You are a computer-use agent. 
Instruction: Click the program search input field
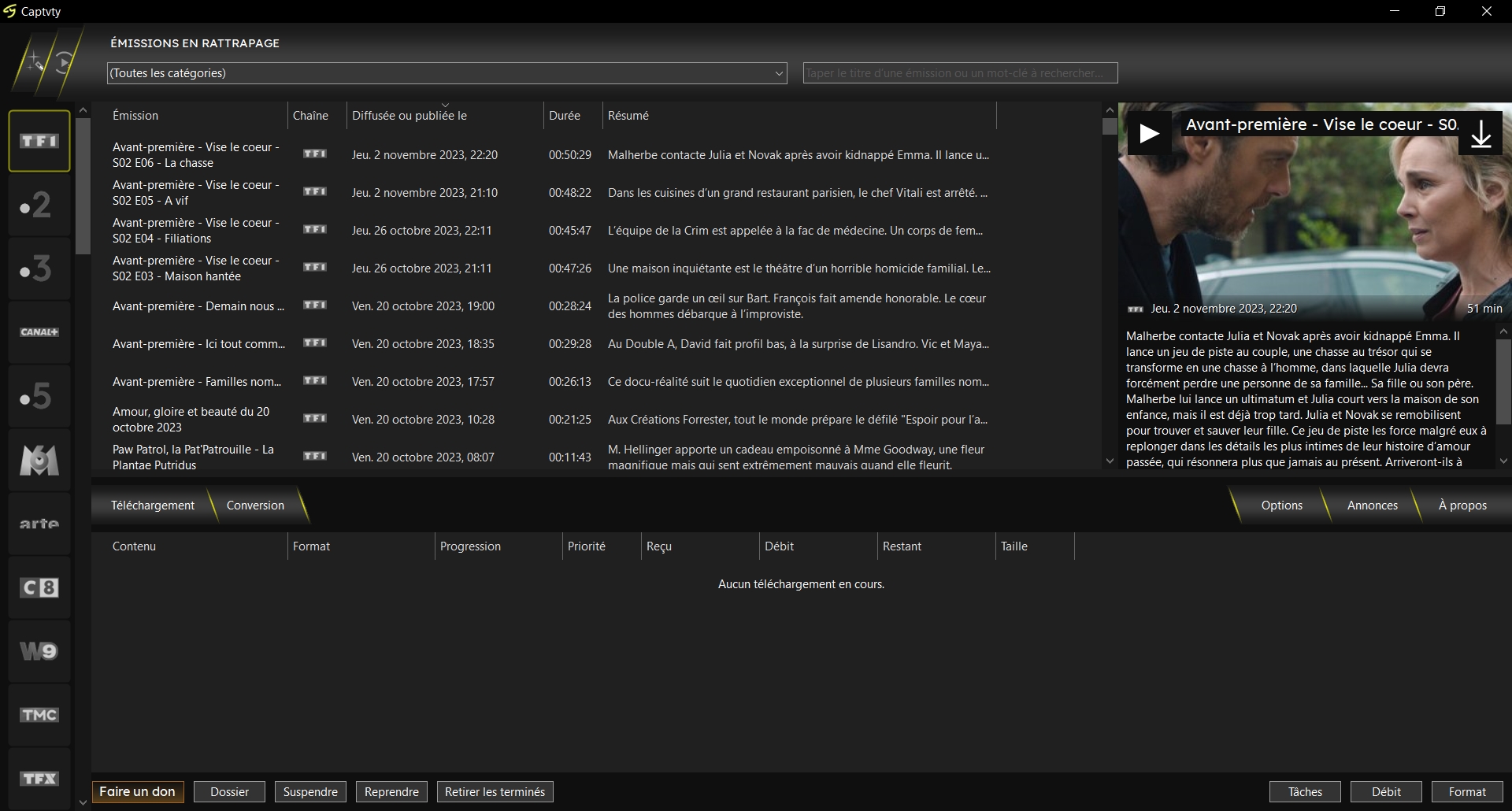959,73
